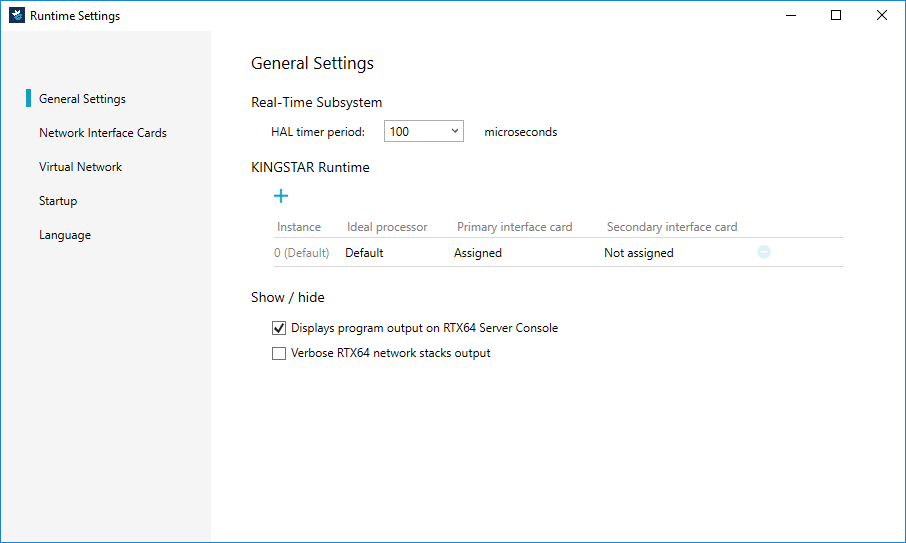Minimize the Runtime Settings window
The image size is (906, 543).
(790, 15)
